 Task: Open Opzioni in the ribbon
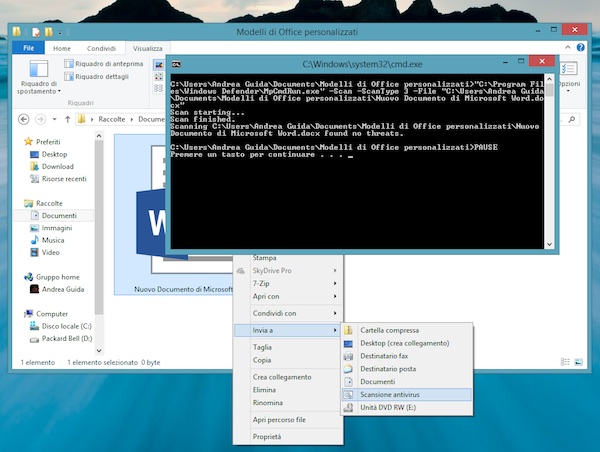[x=569, y=78]
